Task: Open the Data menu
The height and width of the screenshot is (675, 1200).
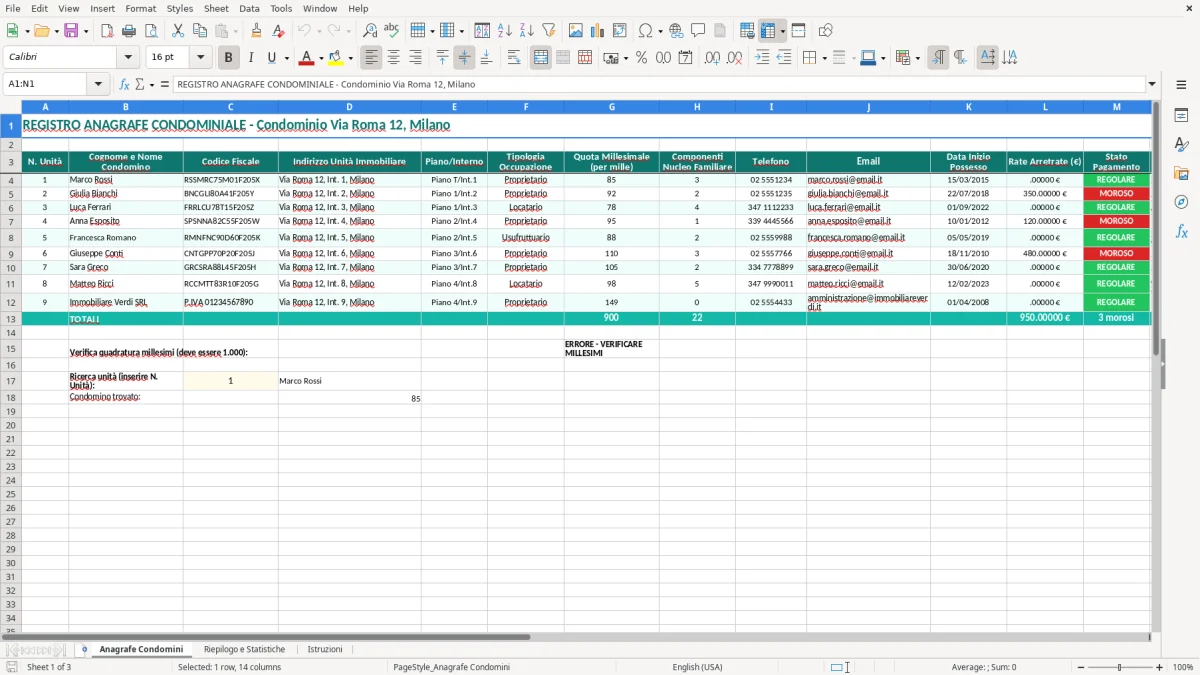Action: (x=250, y=8)
